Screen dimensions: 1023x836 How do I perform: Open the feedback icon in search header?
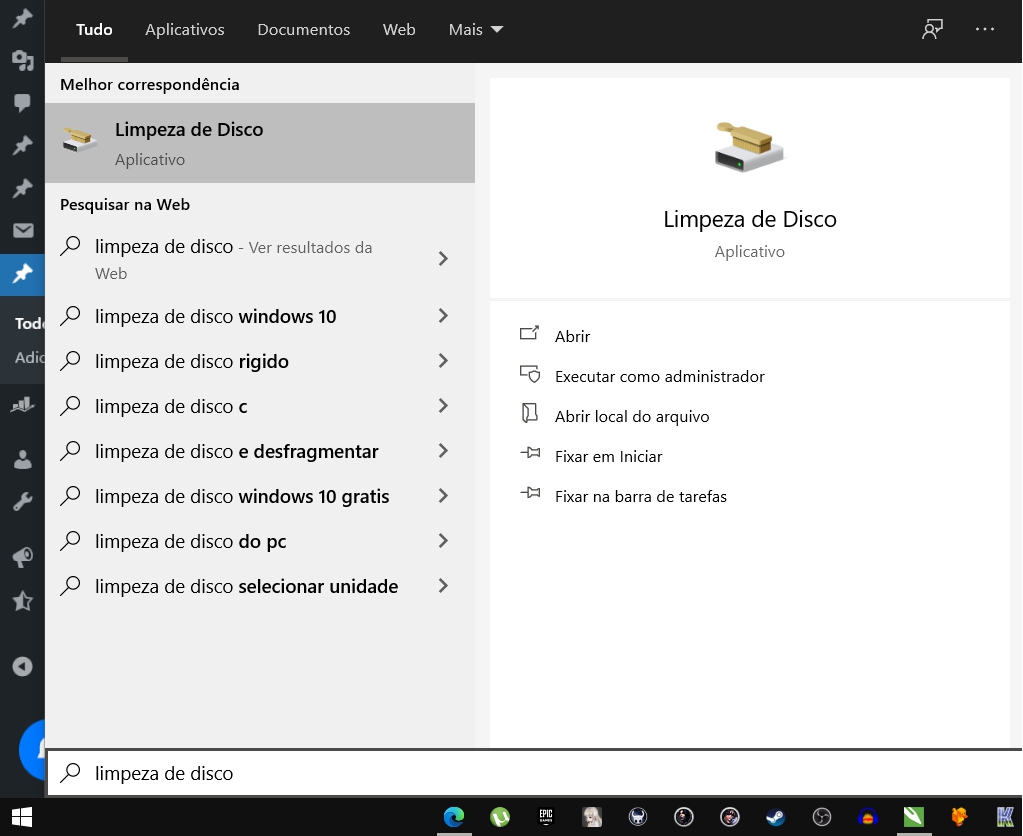coord(933,29)
